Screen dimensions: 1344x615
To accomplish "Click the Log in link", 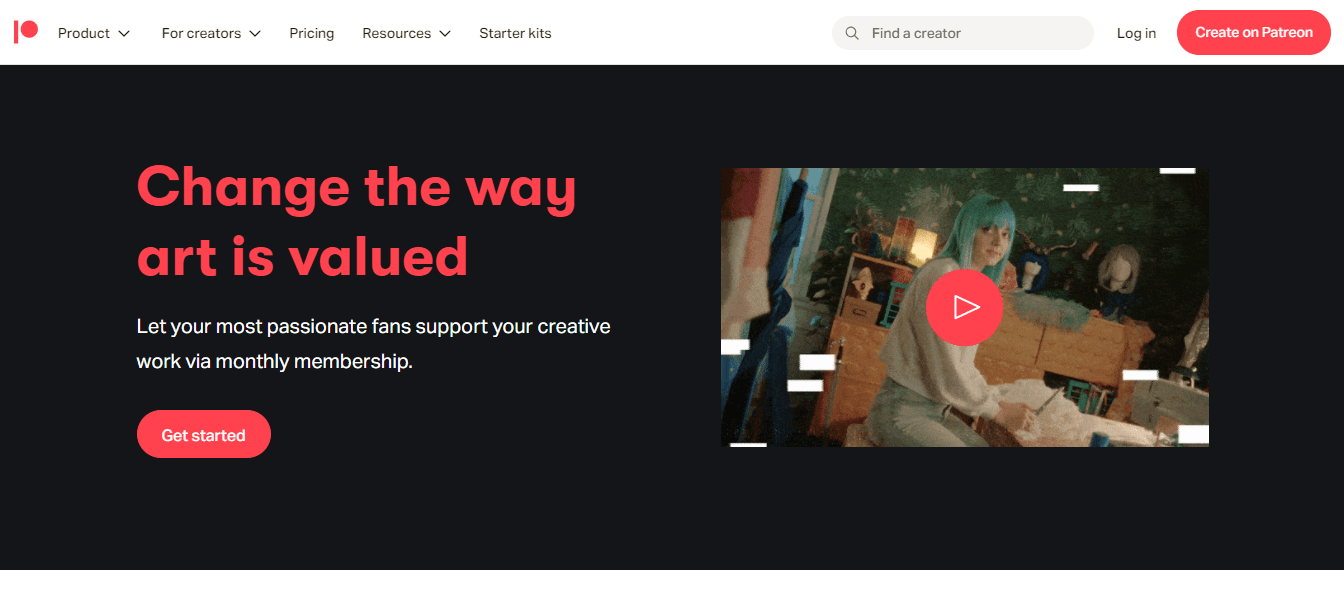I will pyautogui.click(x=1136, y=33).
